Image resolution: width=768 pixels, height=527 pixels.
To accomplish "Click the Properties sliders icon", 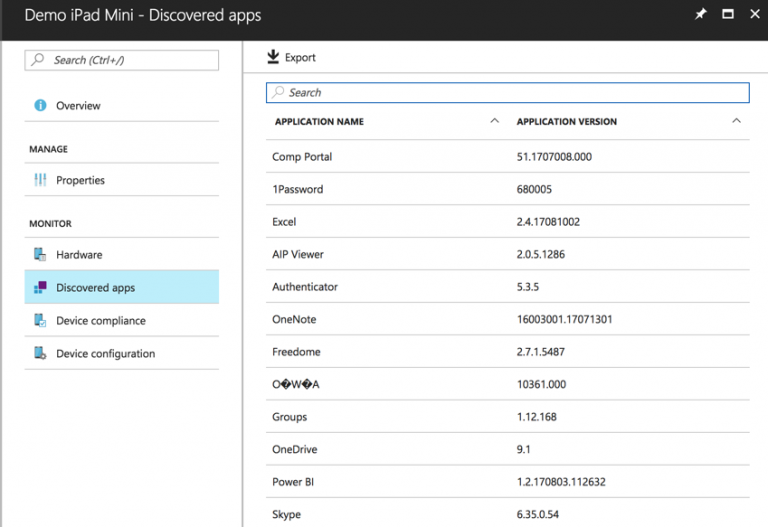I will coord(40,180).
